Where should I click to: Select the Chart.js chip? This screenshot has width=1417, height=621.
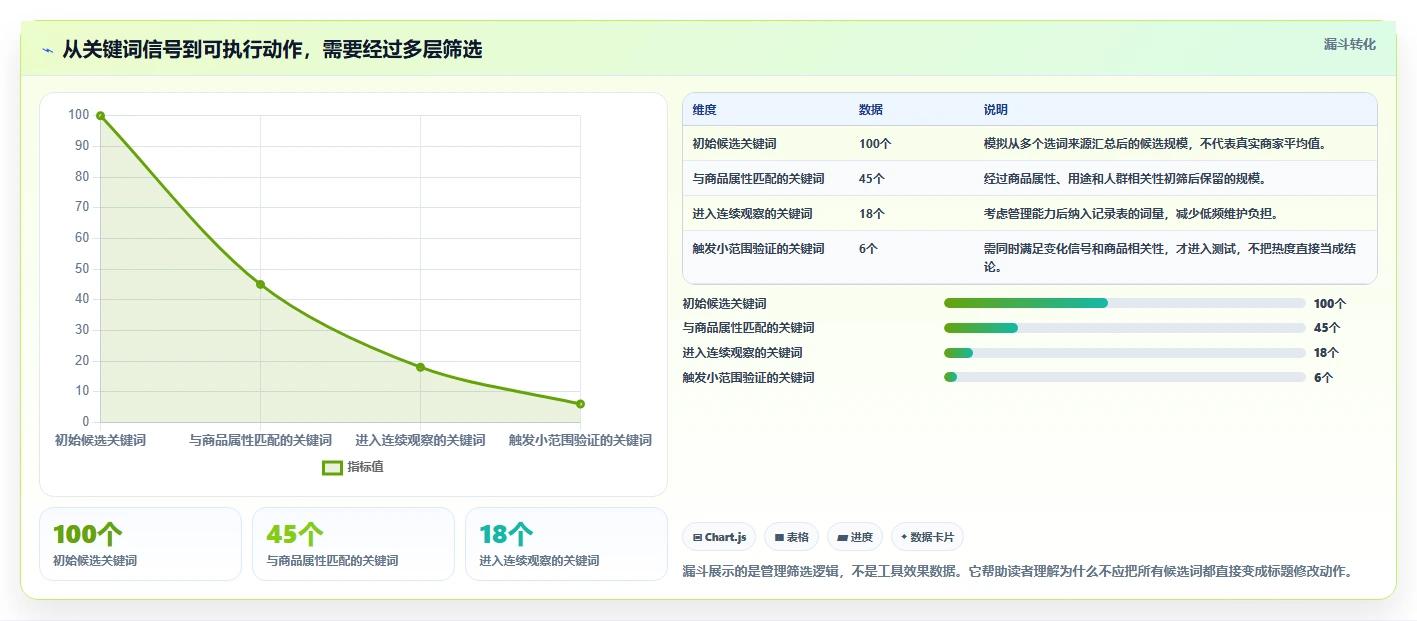pyautogui.click(x=719, y=537)
